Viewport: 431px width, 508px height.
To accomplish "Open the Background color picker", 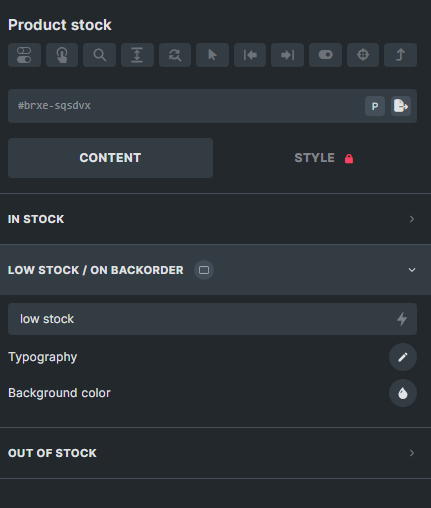I will pos(403,393).
